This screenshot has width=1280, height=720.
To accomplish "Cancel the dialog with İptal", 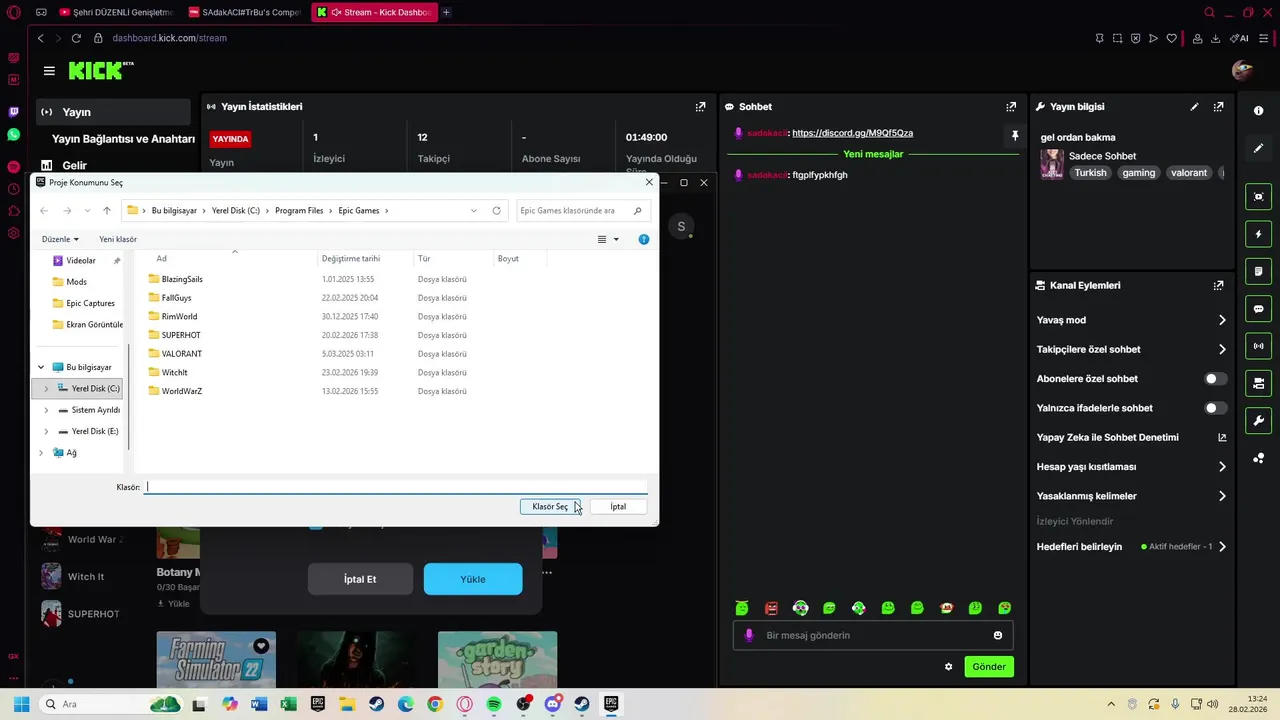I will [618, 507].
